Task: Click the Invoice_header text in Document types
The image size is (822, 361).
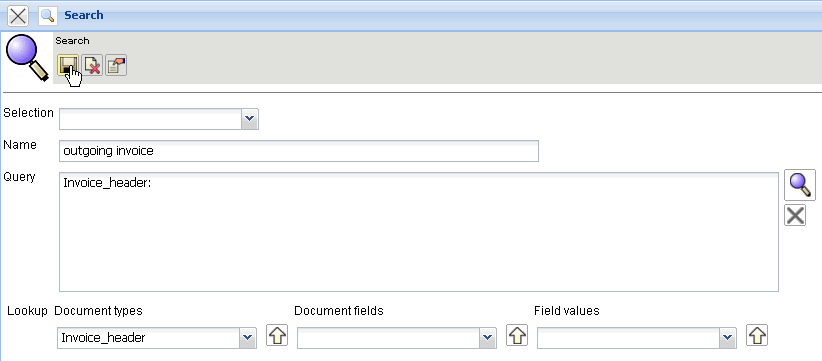Action: coord(103,338)
